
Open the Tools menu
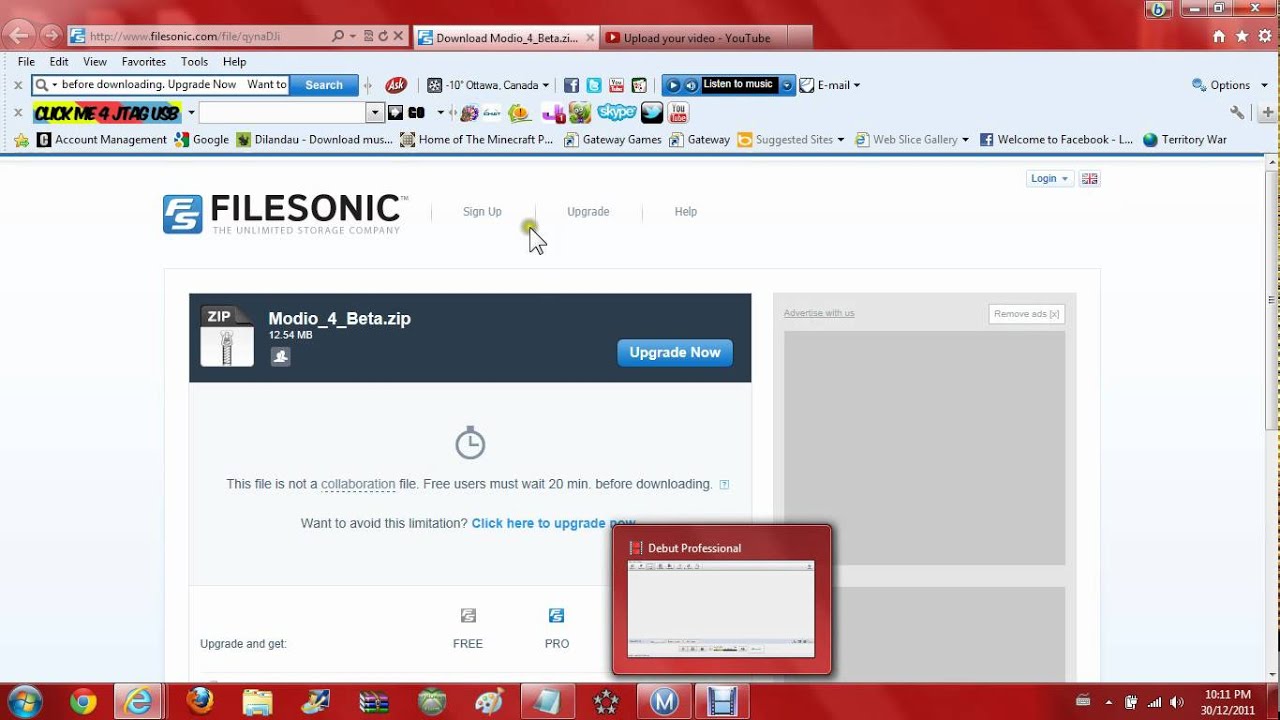195,62
